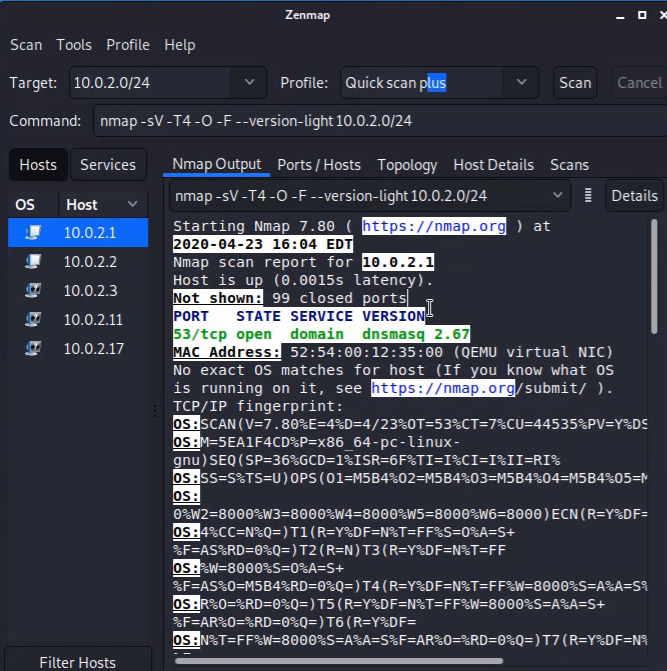Click the Profile field Quick scan plus
Screen dimensions: 667x671
tap(422, 83)
